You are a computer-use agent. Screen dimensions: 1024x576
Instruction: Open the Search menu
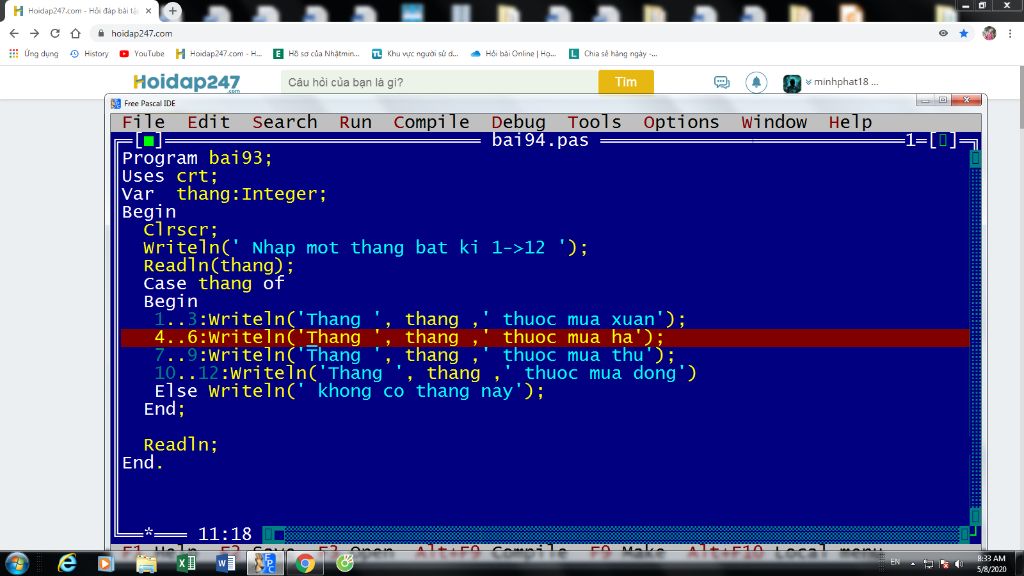click(x=285, y=122)
